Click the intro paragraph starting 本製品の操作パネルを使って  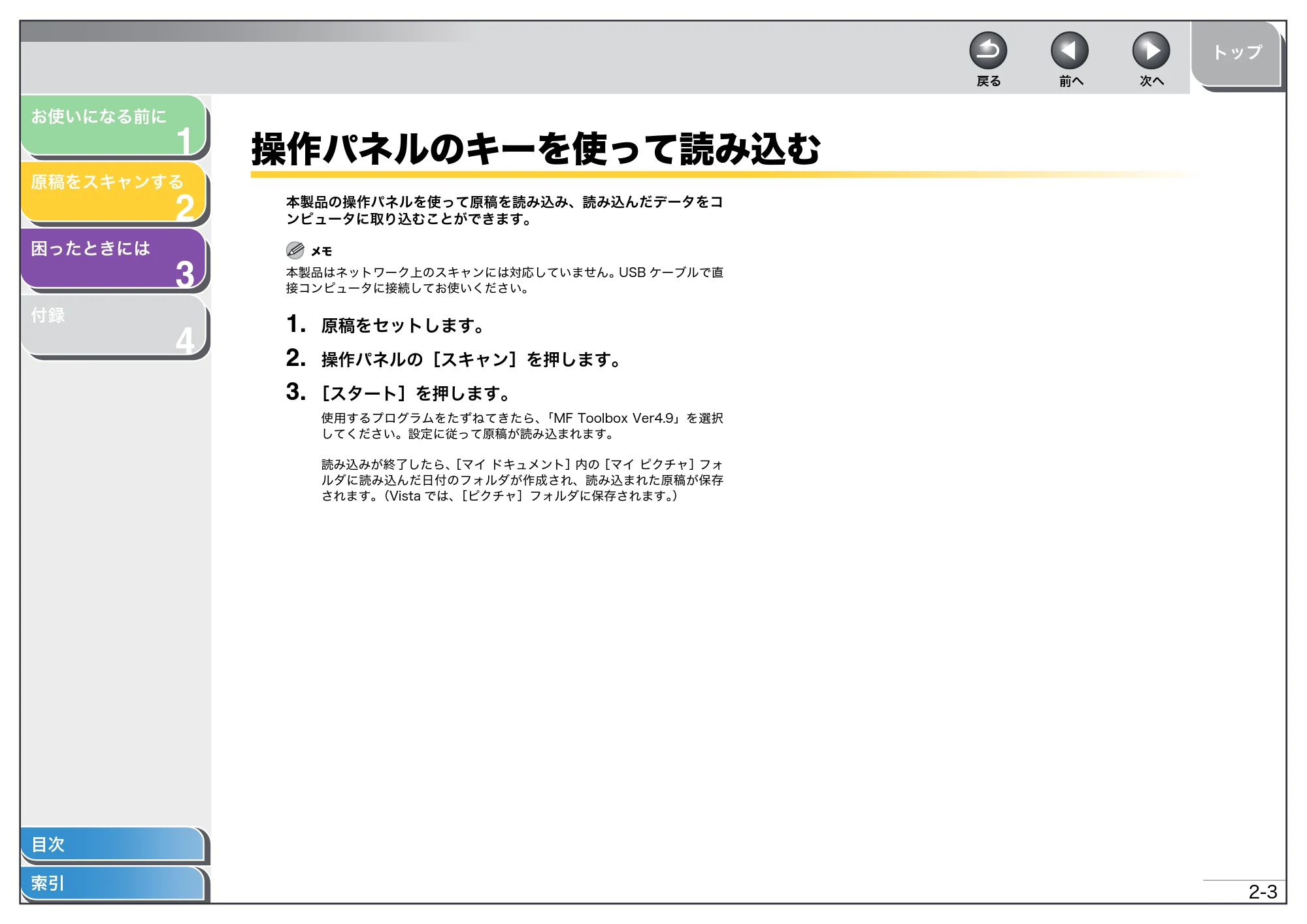pyautogui.click(x=505, y=210)
